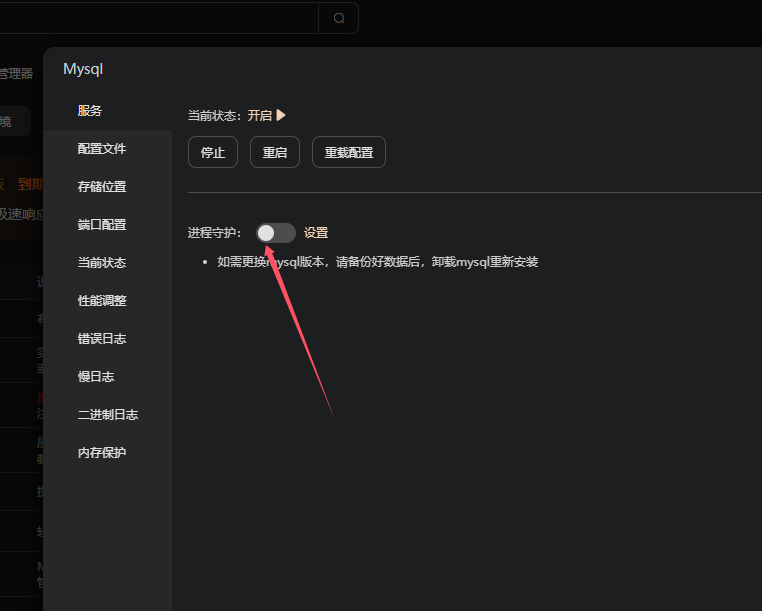Click the 当前状态: label text
Screen dimensions: 762x611
pos(214,116)
